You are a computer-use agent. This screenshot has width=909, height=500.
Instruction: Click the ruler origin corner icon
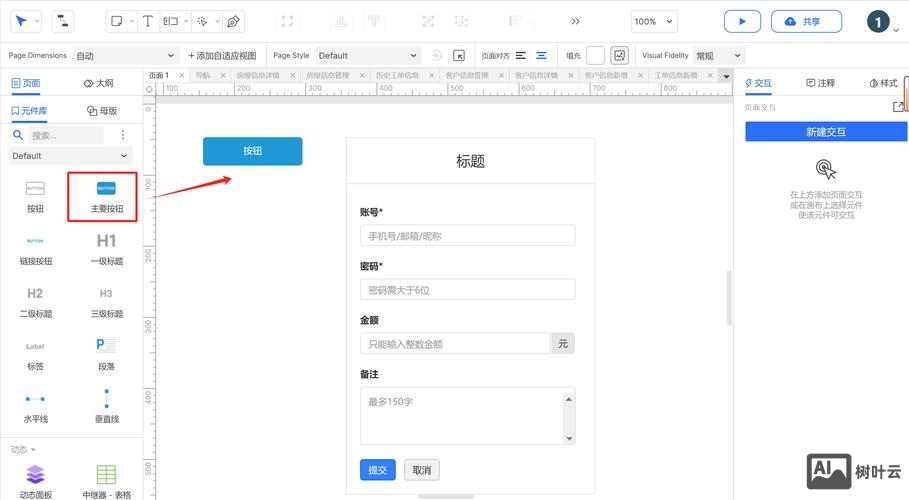click(150, 89)
